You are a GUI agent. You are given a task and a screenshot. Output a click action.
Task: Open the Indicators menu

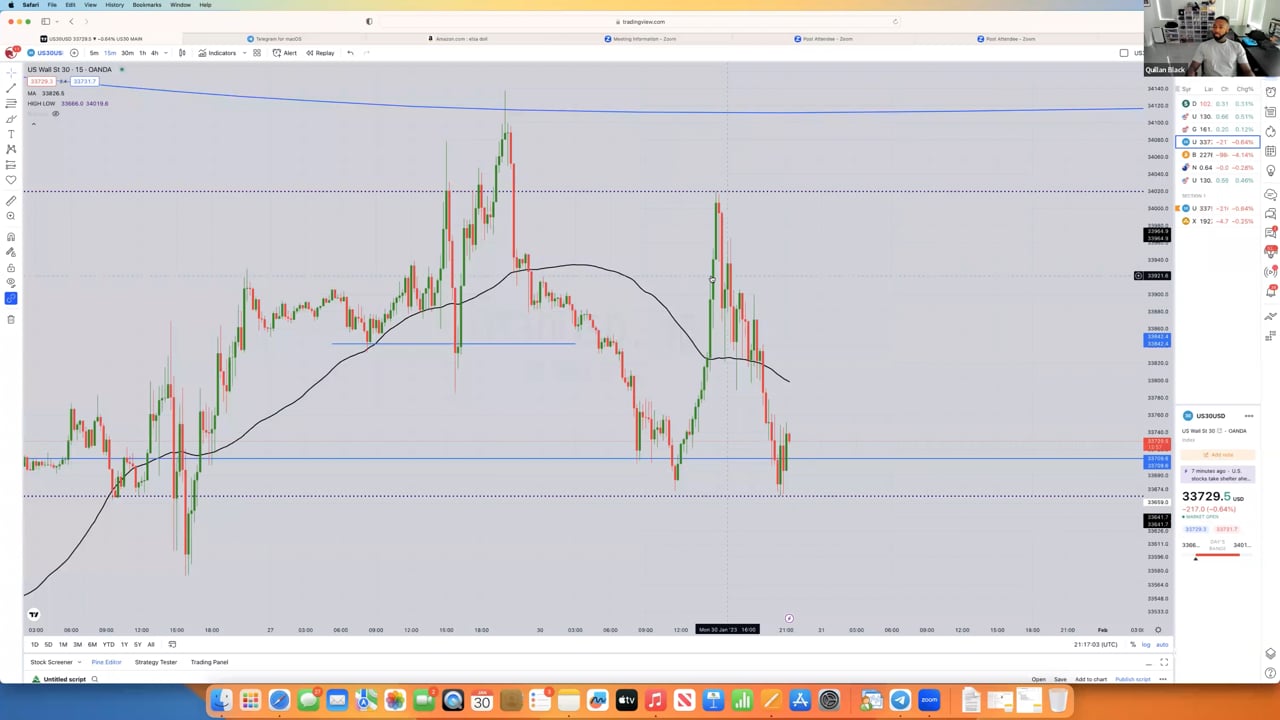point(217,53)
